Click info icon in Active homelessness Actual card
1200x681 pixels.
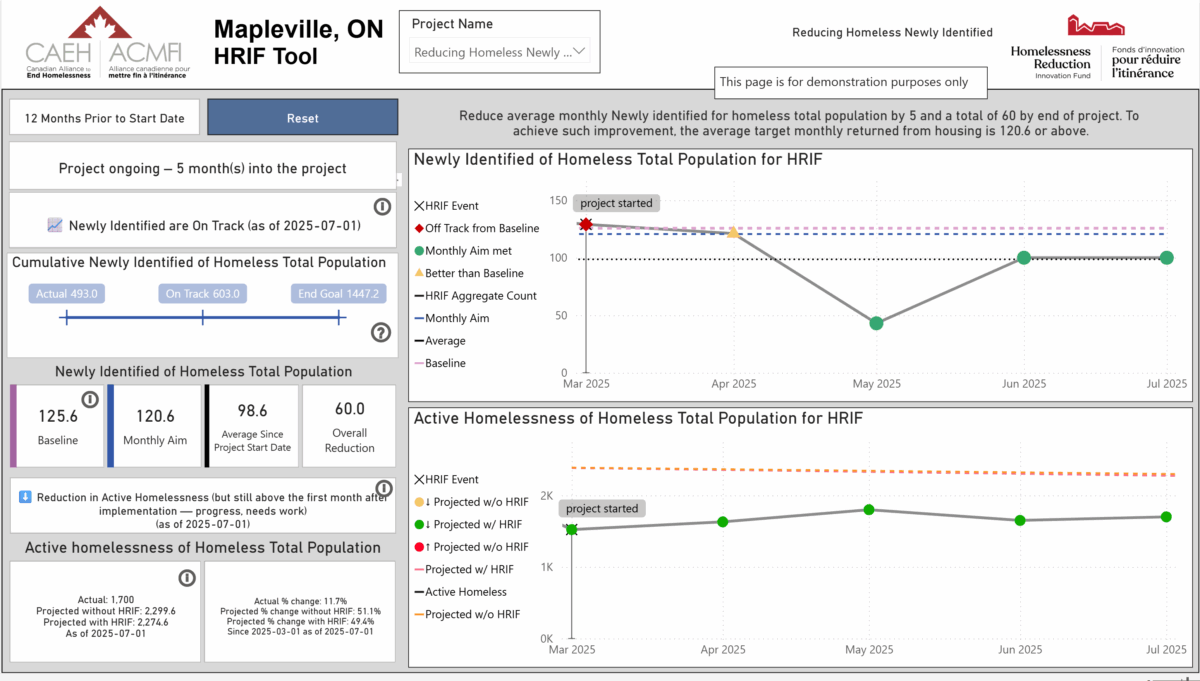tap(186, 577)
